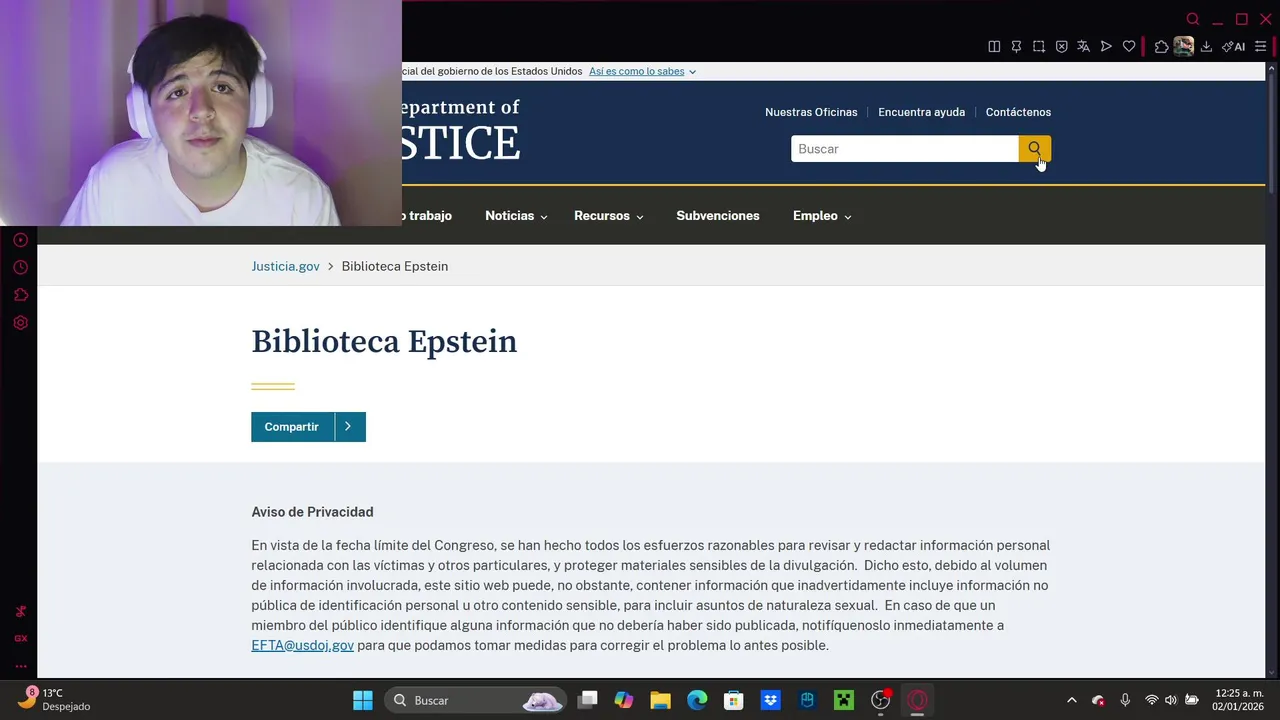Open Encuentra ayuda link

[x=921, y=112]
